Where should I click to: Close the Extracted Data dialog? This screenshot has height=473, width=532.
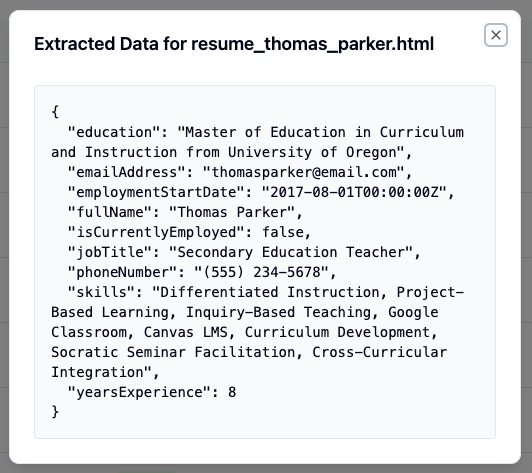tap(496, 35)
